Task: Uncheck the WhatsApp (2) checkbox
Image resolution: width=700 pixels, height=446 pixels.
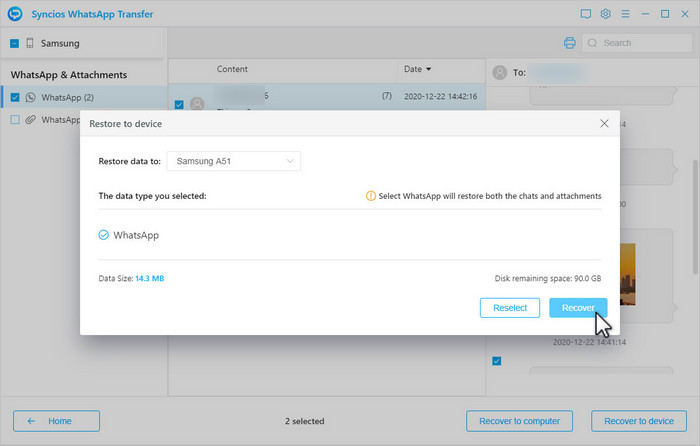Action: coord(15,97)
